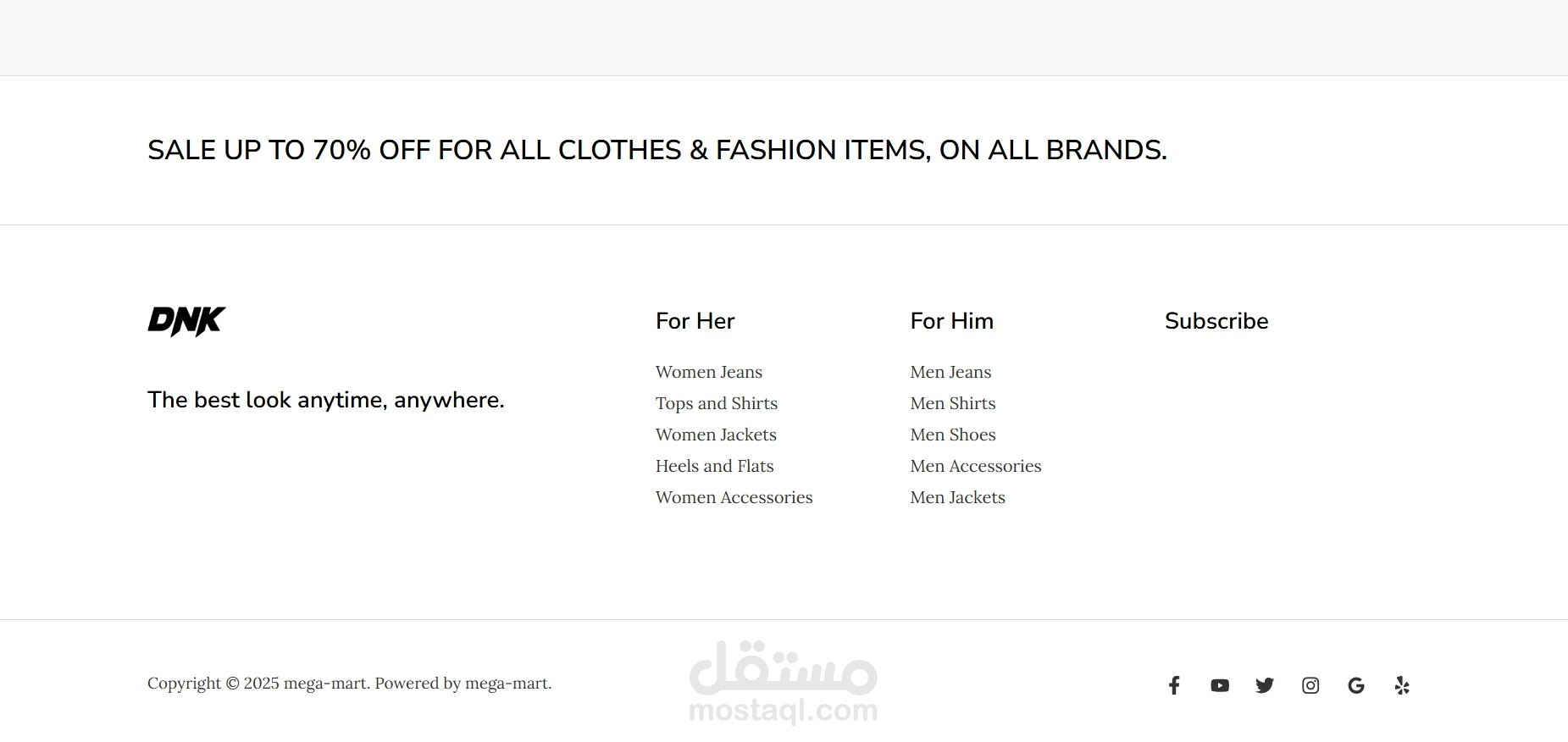Click the 70% off sale banner text
The height and width of the screenshot is (742, 1568).
point(657,150)
